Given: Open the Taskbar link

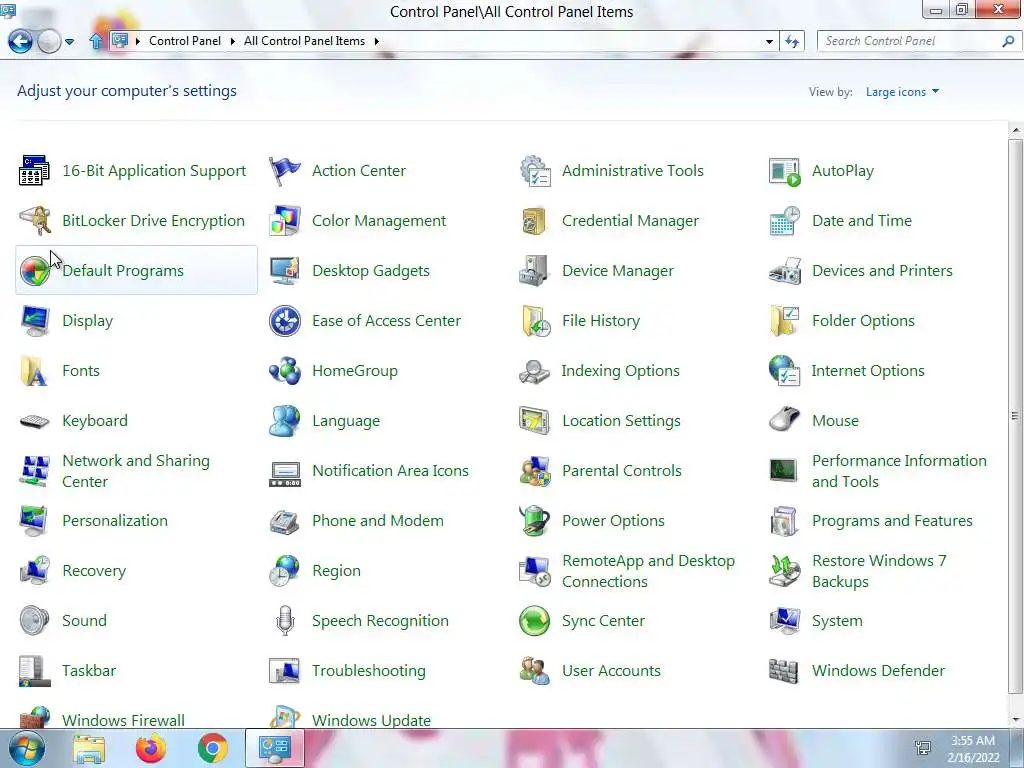Looking at the screenshot, I should click(89, 671).
